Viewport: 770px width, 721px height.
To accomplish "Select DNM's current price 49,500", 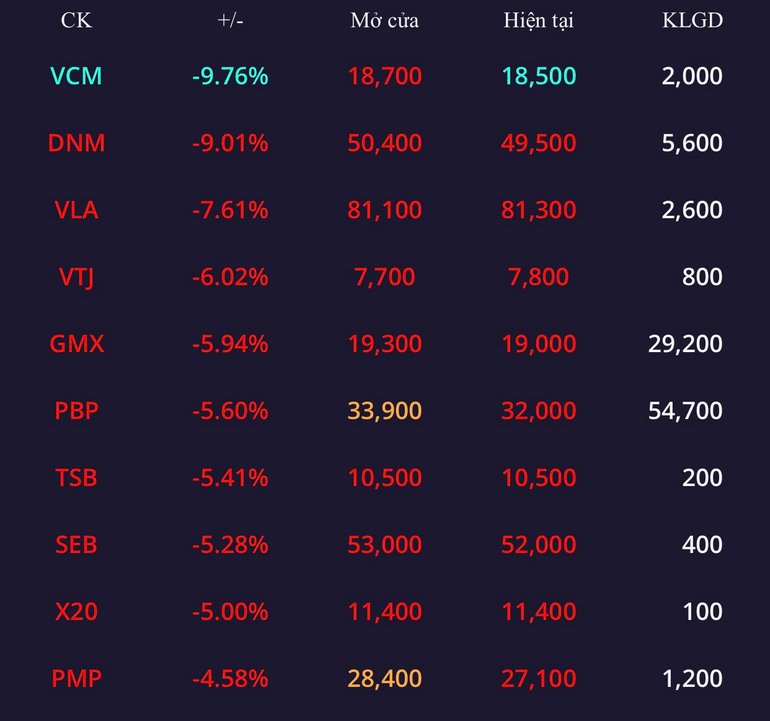I will click(538, 143).
